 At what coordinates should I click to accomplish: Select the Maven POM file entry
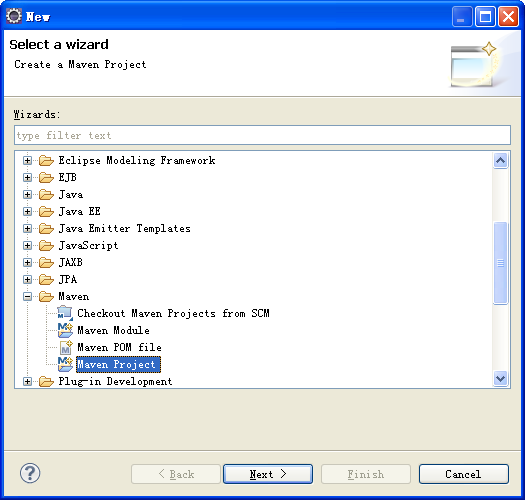pos(120,348)
